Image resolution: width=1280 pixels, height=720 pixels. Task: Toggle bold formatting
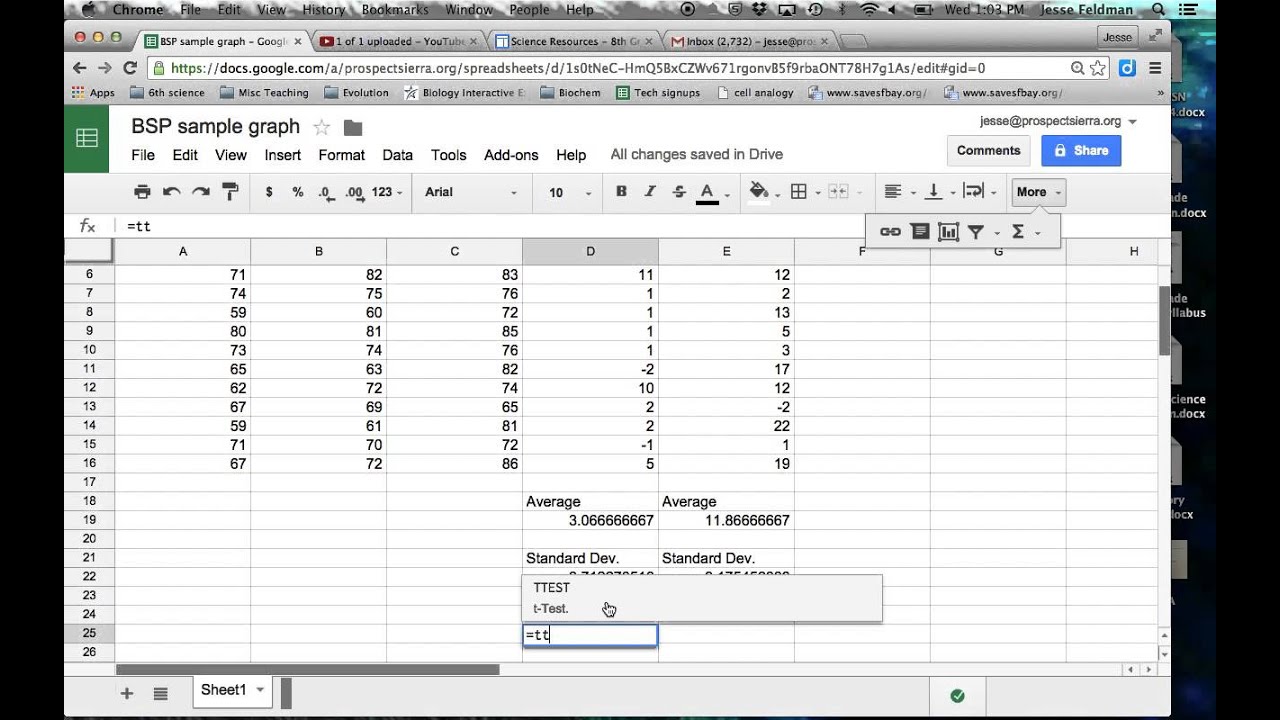(621, 192)
